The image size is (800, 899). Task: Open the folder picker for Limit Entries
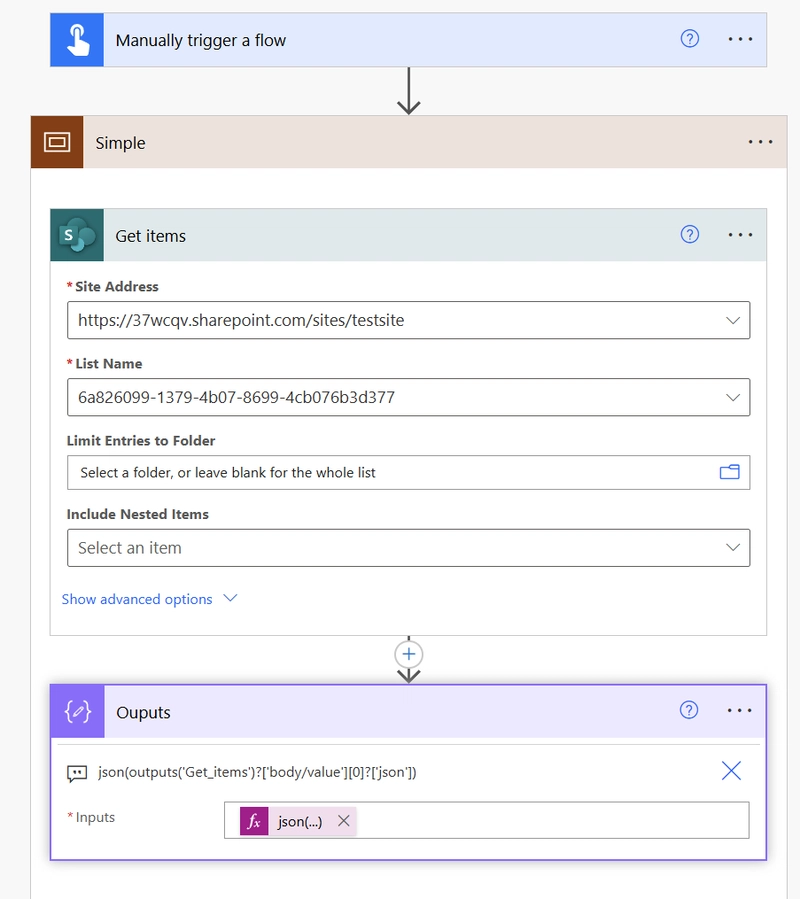pos(729,472)
